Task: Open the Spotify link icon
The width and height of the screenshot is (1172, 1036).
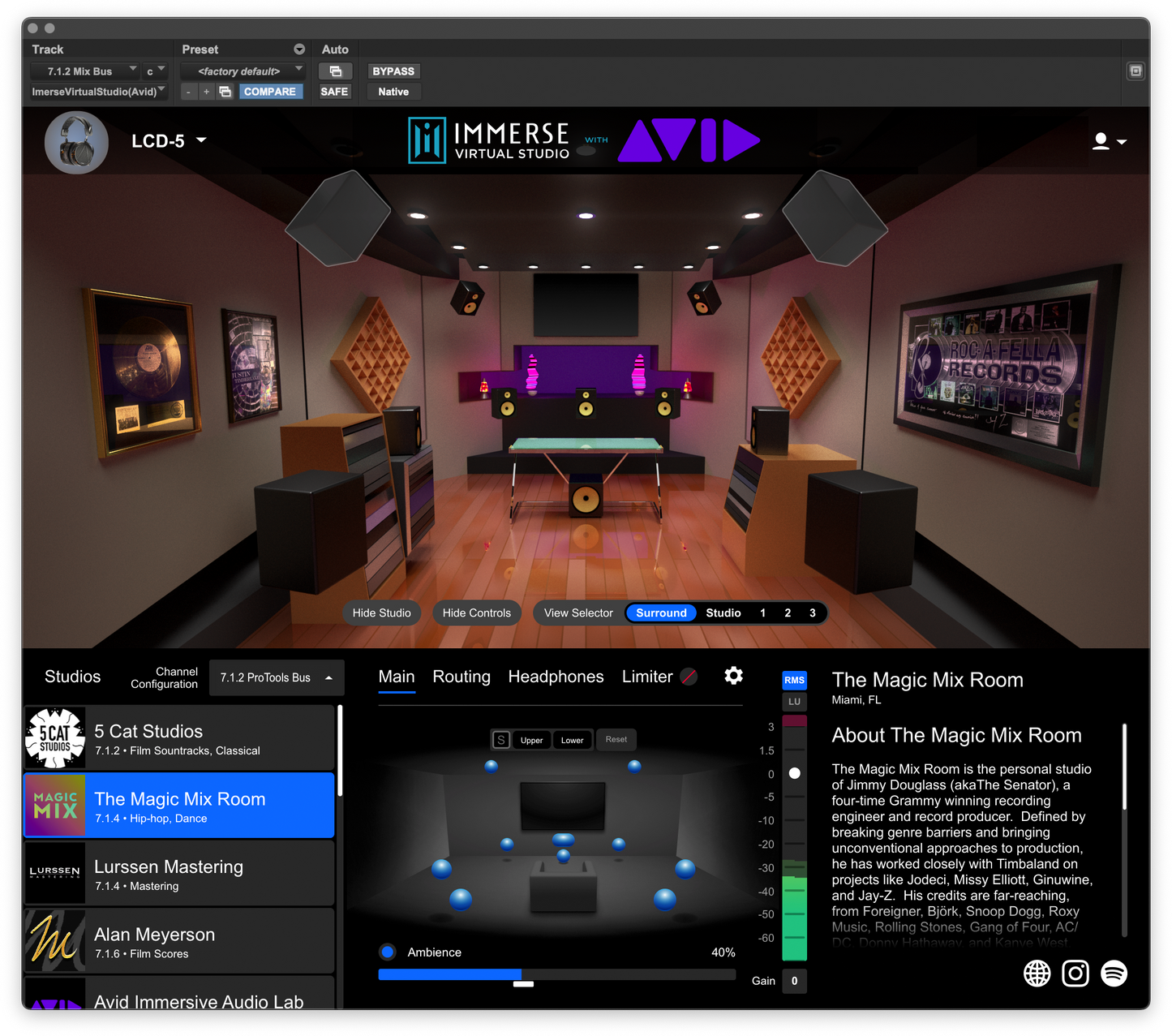Action: [1114, 973]
